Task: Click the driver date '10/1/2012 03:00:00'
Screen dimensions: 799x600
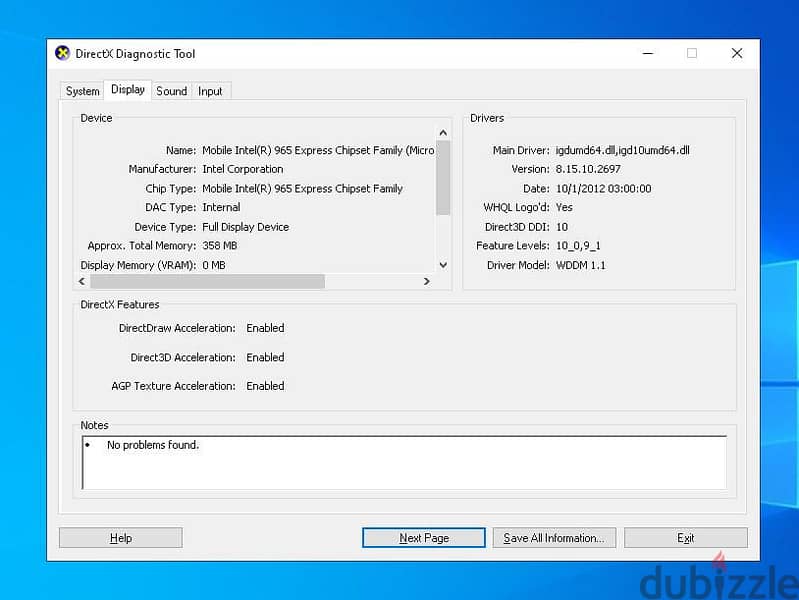Action: (x=603, y=189)
